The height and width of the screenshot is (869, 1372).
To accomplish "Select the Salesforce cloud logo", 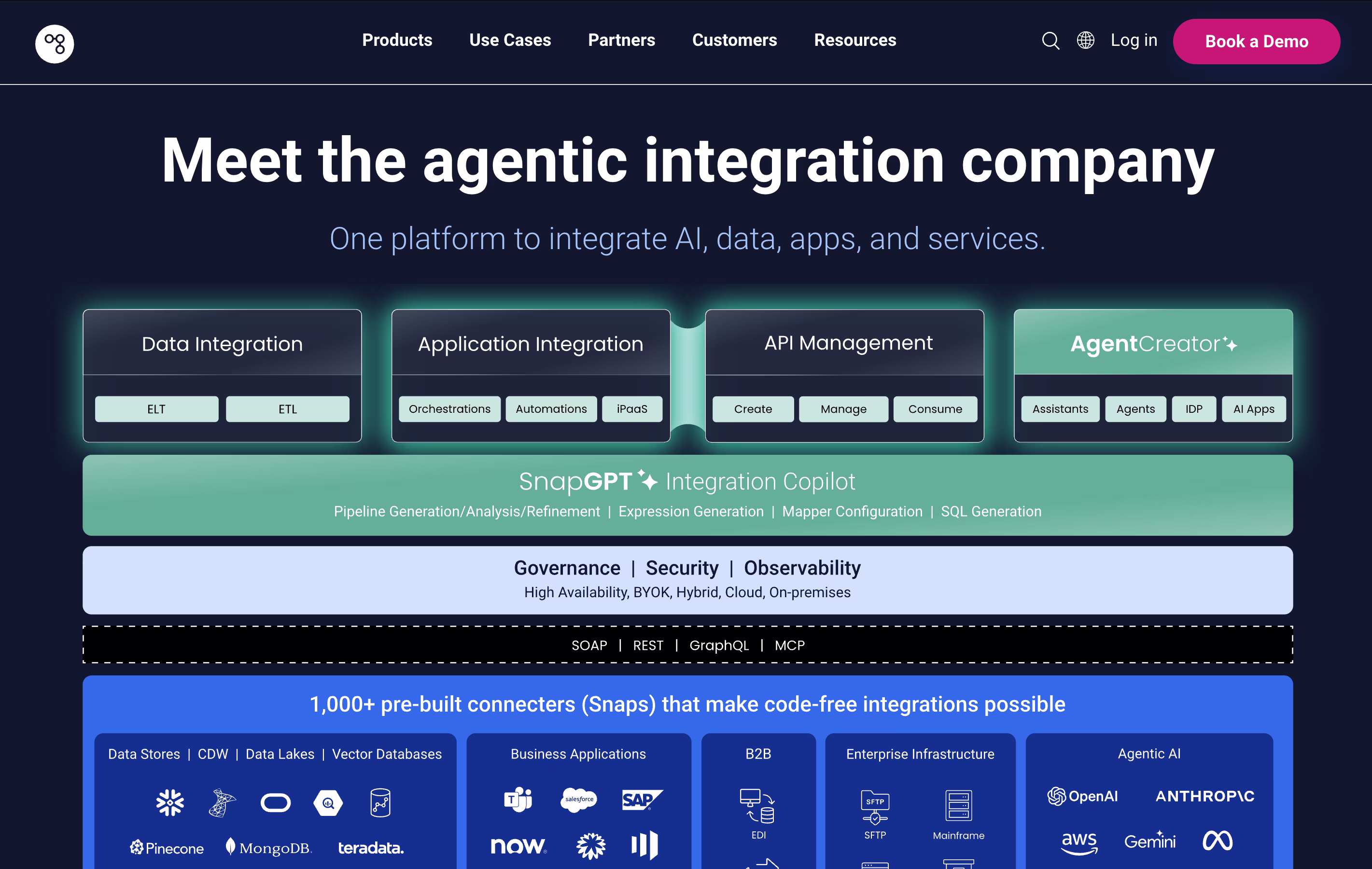I will pos(578,799).
